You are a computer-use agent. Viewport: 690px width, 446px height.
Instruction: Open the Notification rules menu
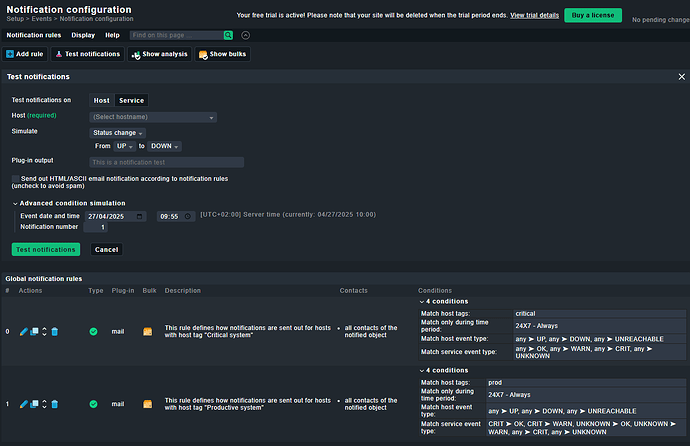tap(33, 35)
